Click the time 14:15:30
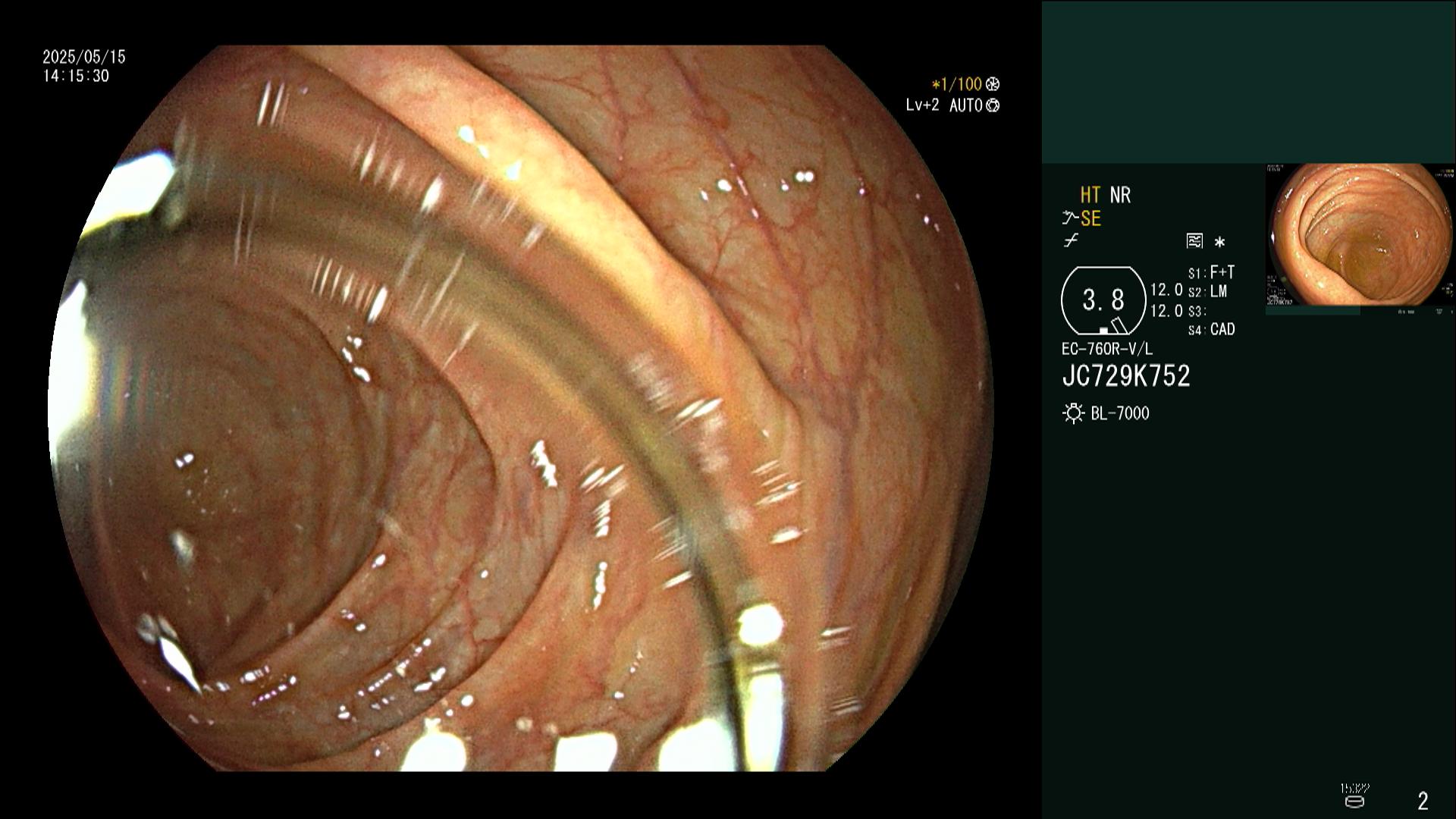Screen dimensions: 1456x819 click(76, 77)
